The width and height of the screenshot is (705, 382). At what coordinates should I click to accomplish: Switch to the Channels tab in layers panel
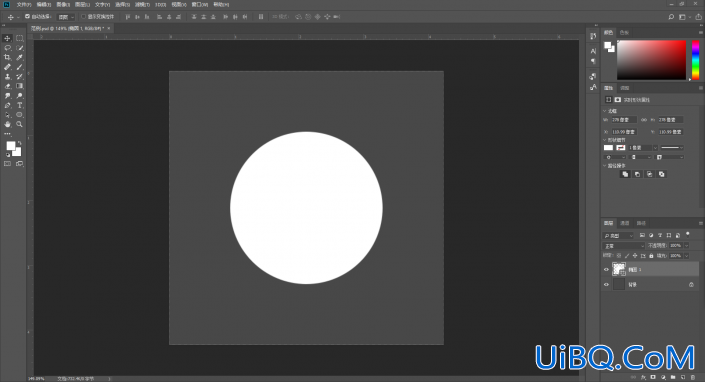625,223
